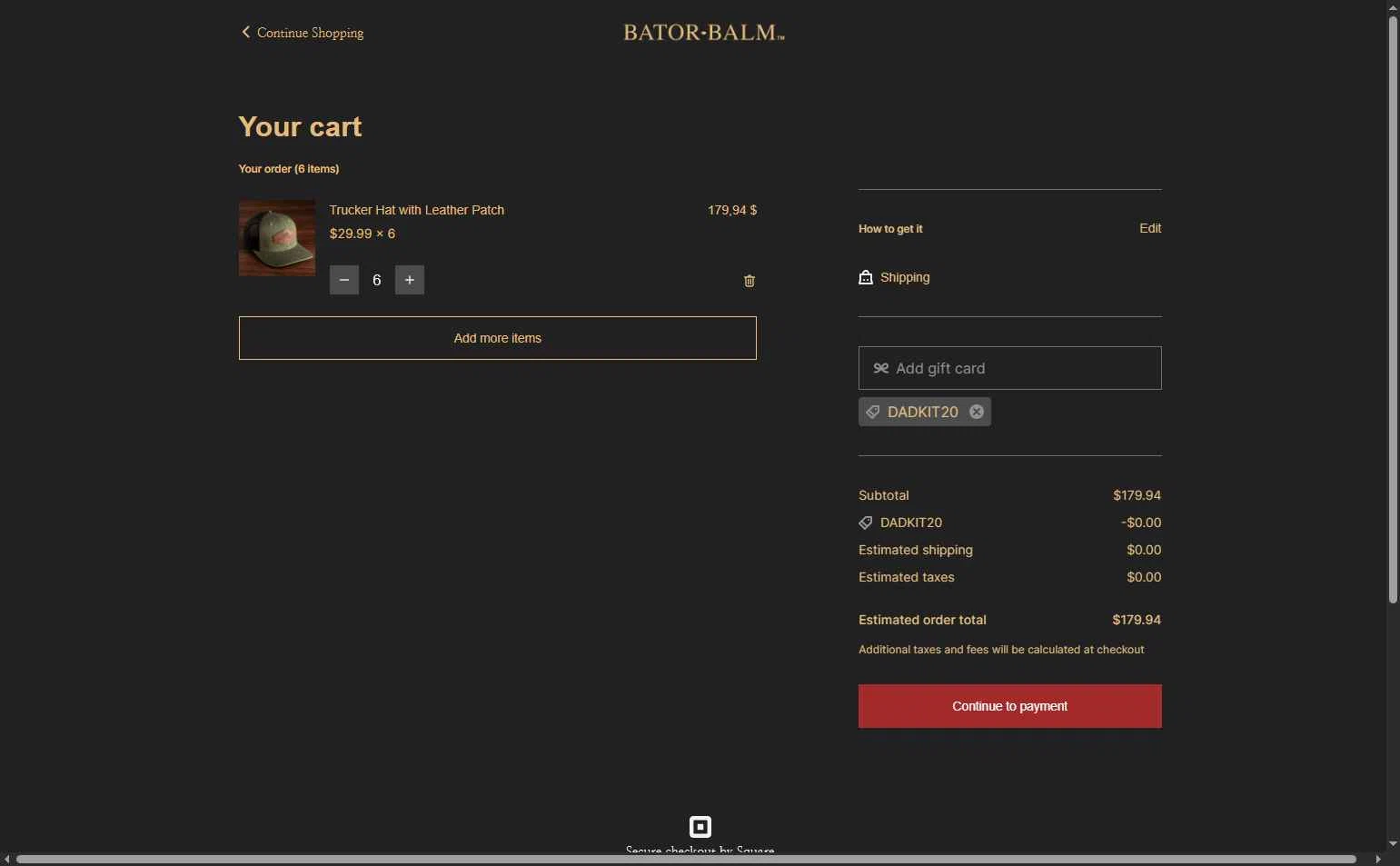The image size is (1400, 866).
Task: Continue to payment
Action: pyautogui.click(x=1010, y=706)
